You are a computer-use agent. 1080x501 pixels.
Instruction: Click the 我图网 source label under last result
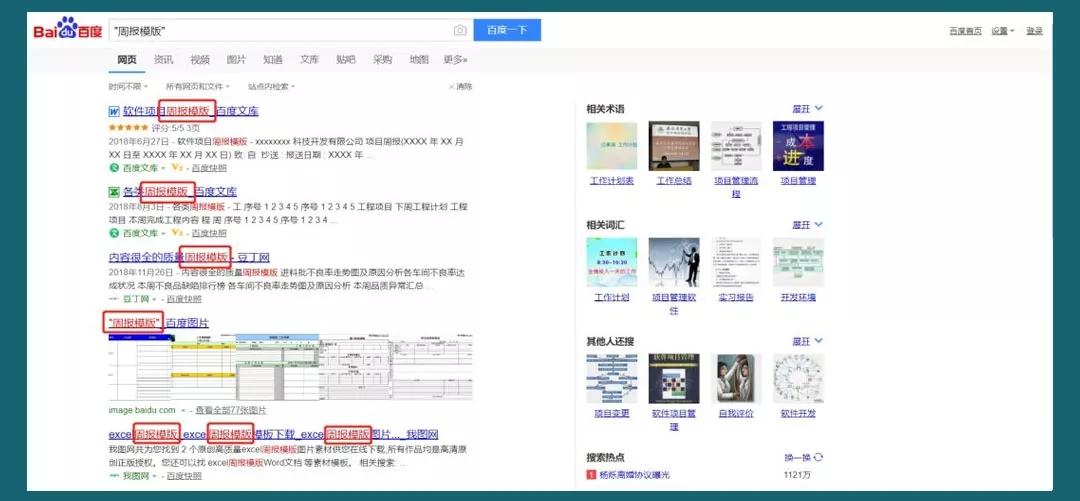point(136,476)
